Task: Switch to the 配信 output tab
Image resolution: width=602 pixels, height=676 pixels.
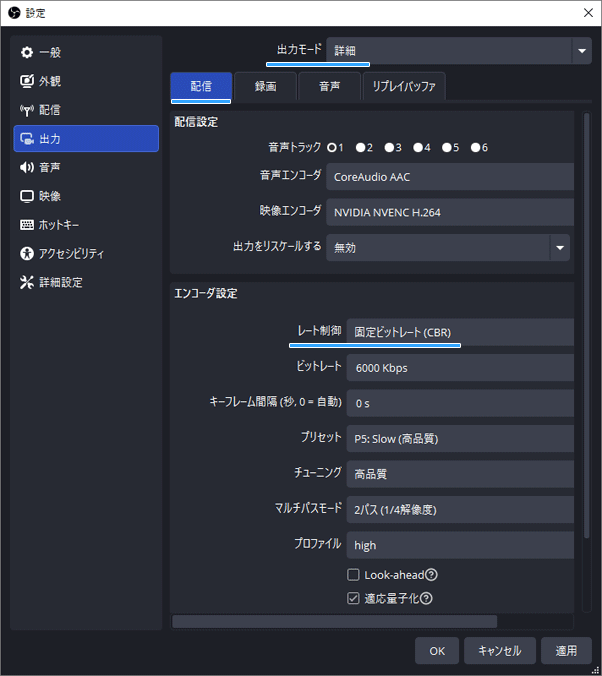Action: (x=201, y=86)
